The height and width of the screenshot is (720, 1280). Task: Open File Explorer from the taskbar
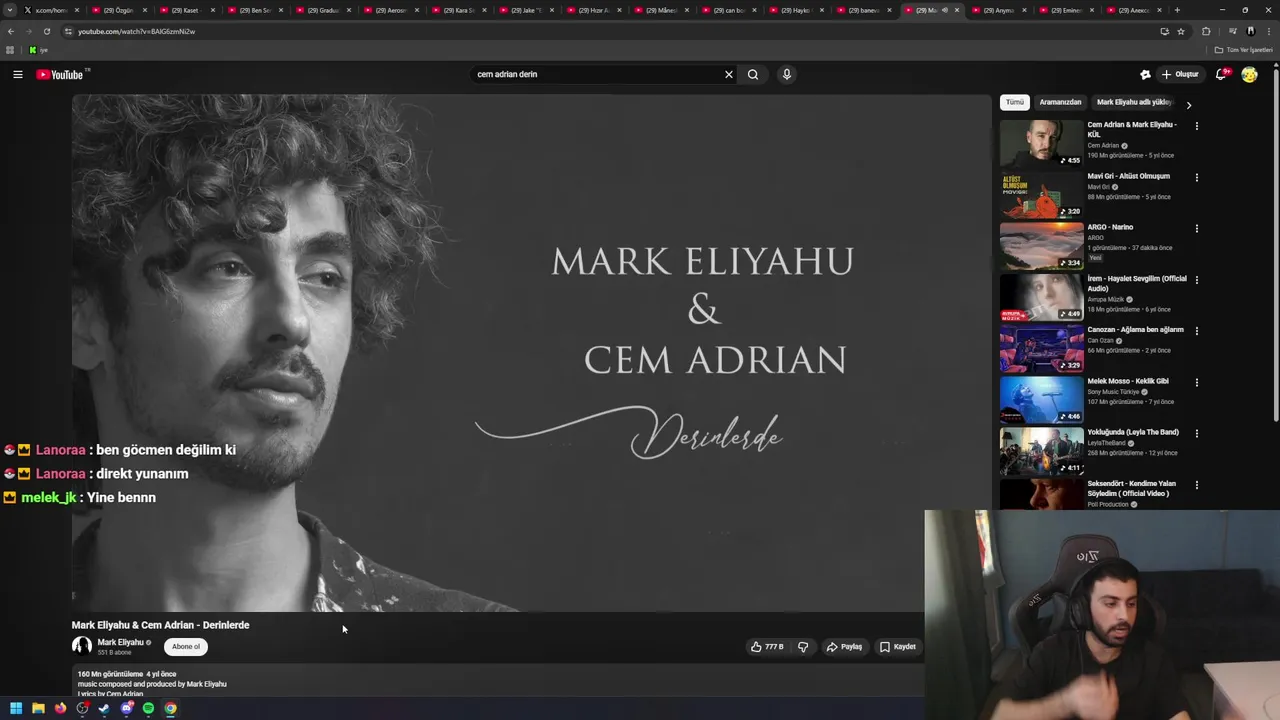tap(38, 708)
